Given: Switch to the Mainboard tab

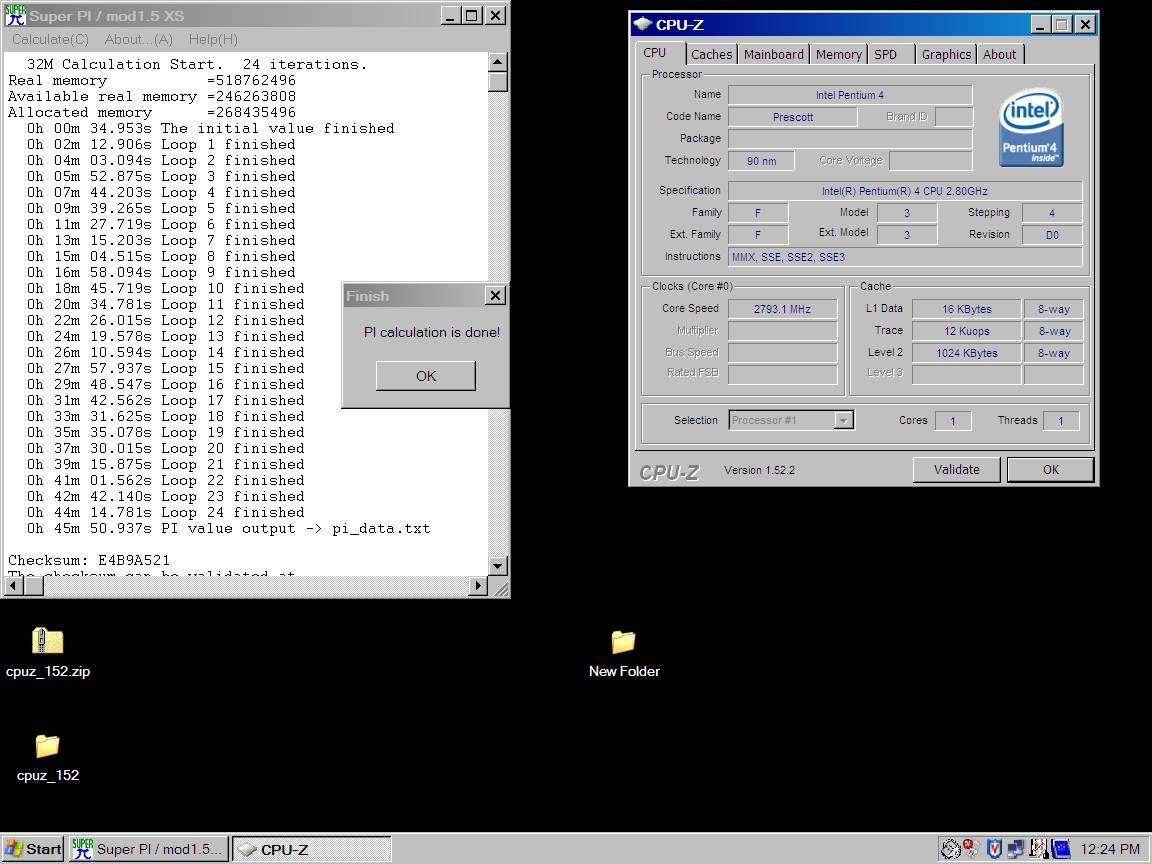Looking at the screenshot, I should (x=774, y=54).
